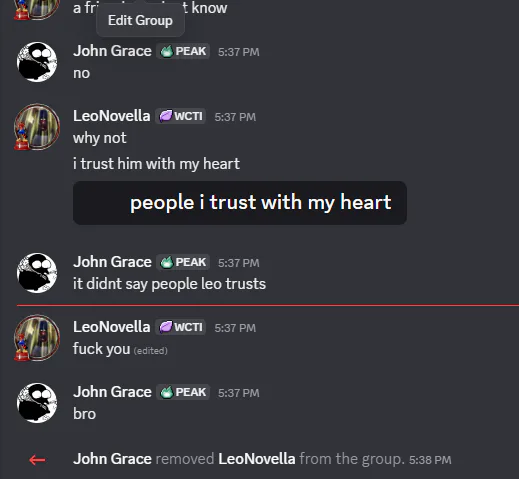Click the red removed-member arrow icon
This screenshot has width=519, height=479.
[x=37, y=460]
